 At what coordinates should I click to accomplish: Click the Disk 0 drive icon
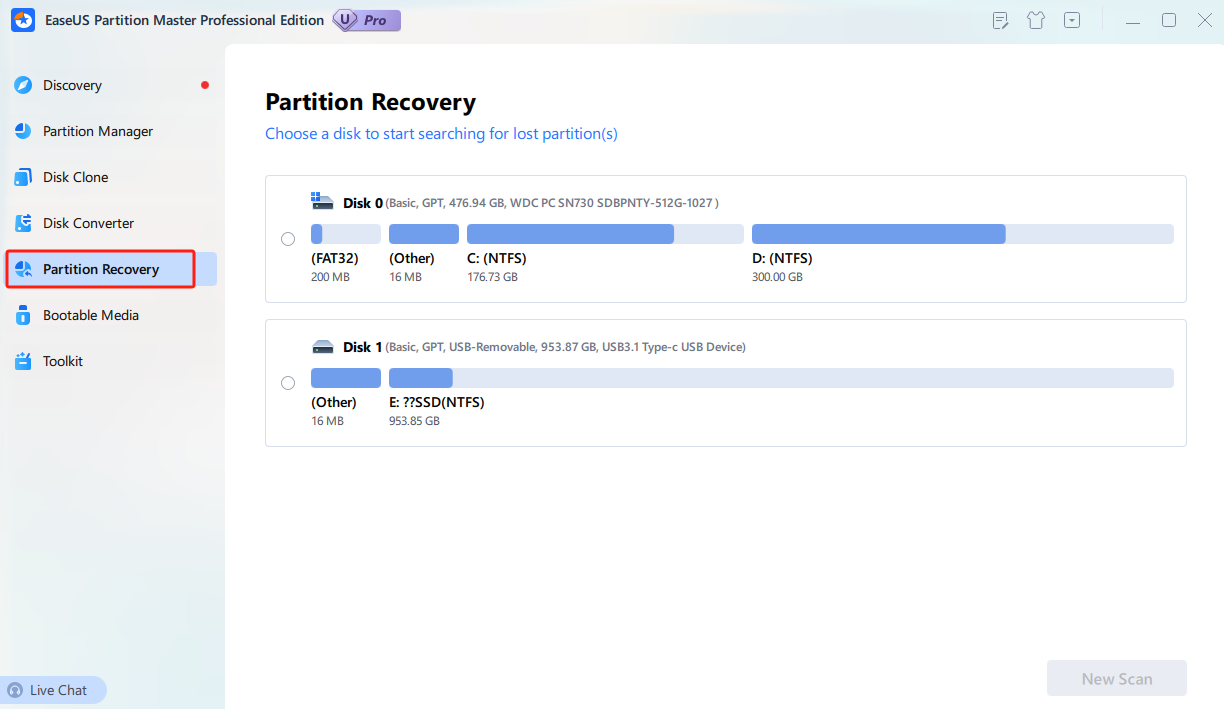[x=322, y=202]
